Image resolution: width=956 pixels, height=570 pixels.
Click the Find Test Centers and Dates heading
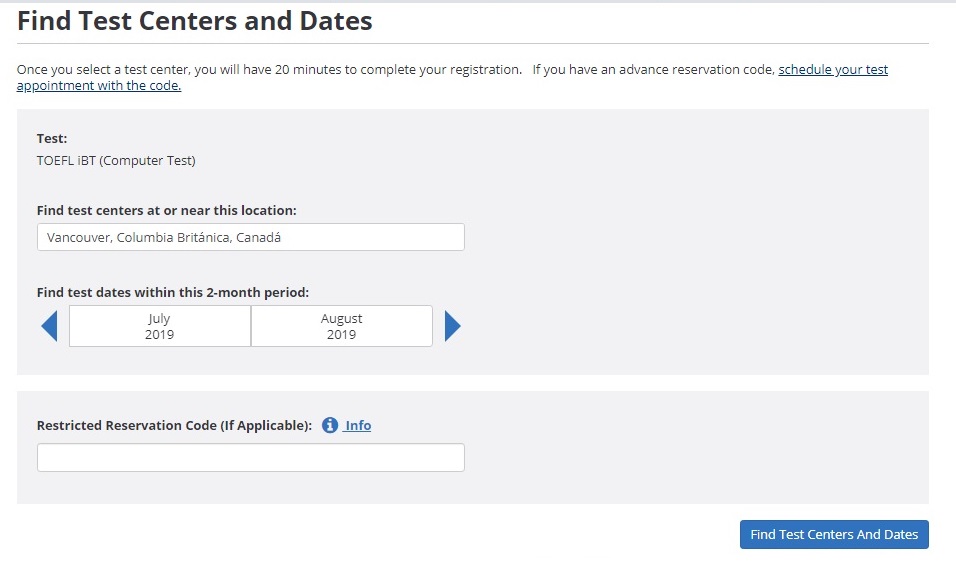pyautogui.click(x=195, y=21)
